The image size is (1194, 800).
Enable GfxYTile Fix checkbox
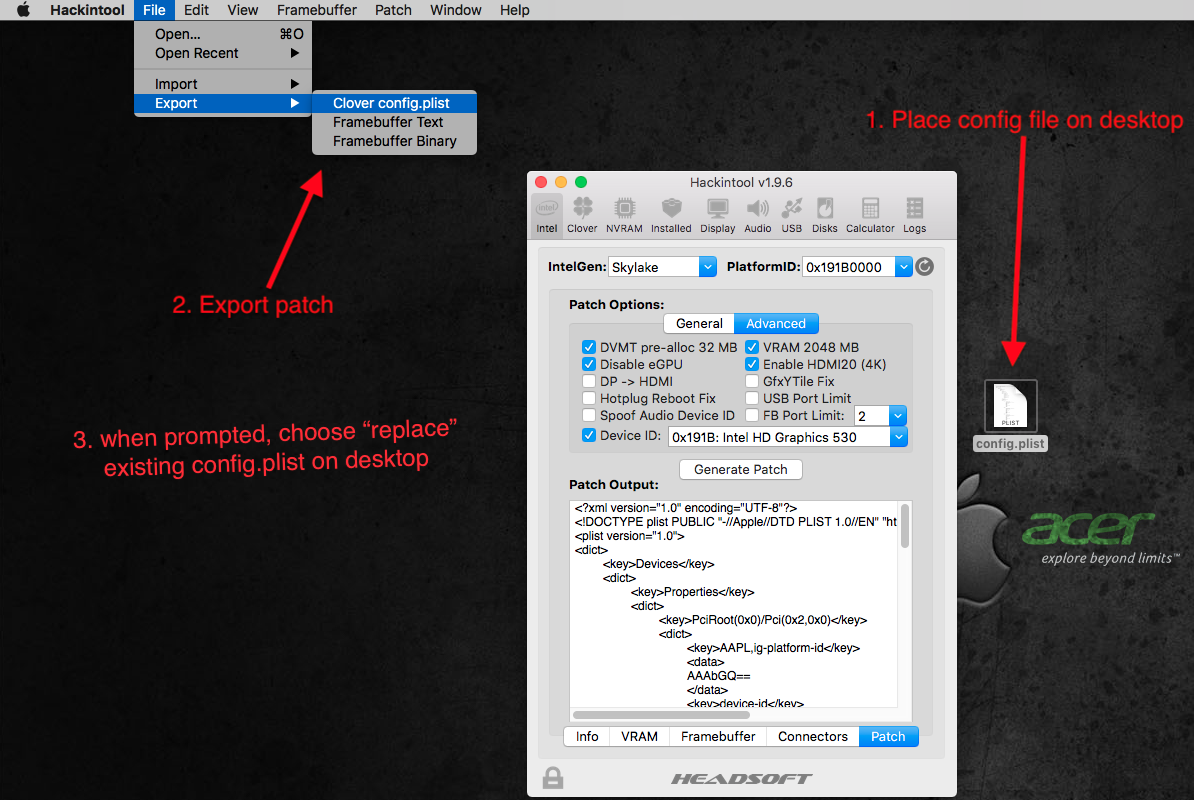point(752,381)
